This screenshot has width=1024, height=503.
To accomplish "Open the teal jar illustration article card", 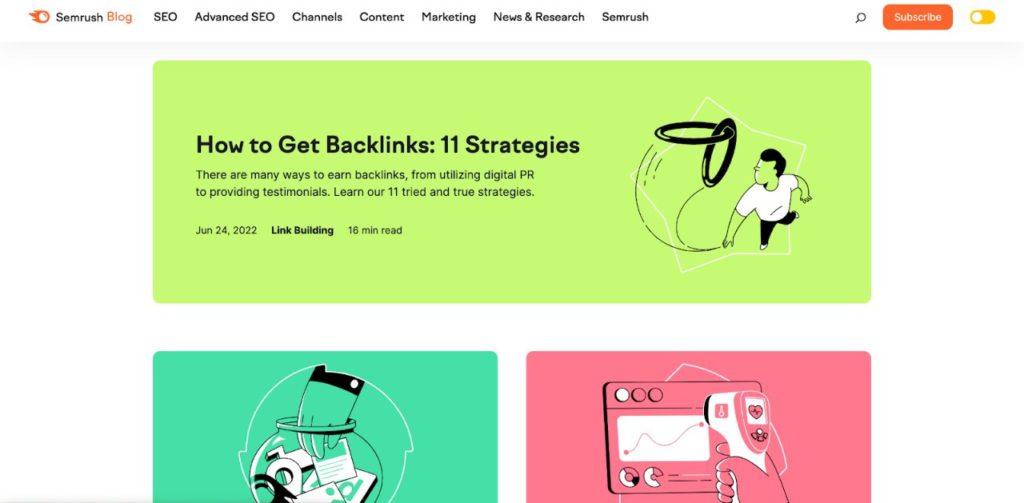I will pos(325,427).
